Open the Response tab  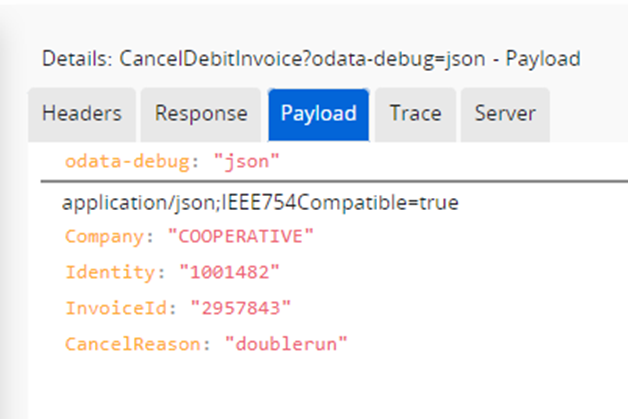coord(201,115)
